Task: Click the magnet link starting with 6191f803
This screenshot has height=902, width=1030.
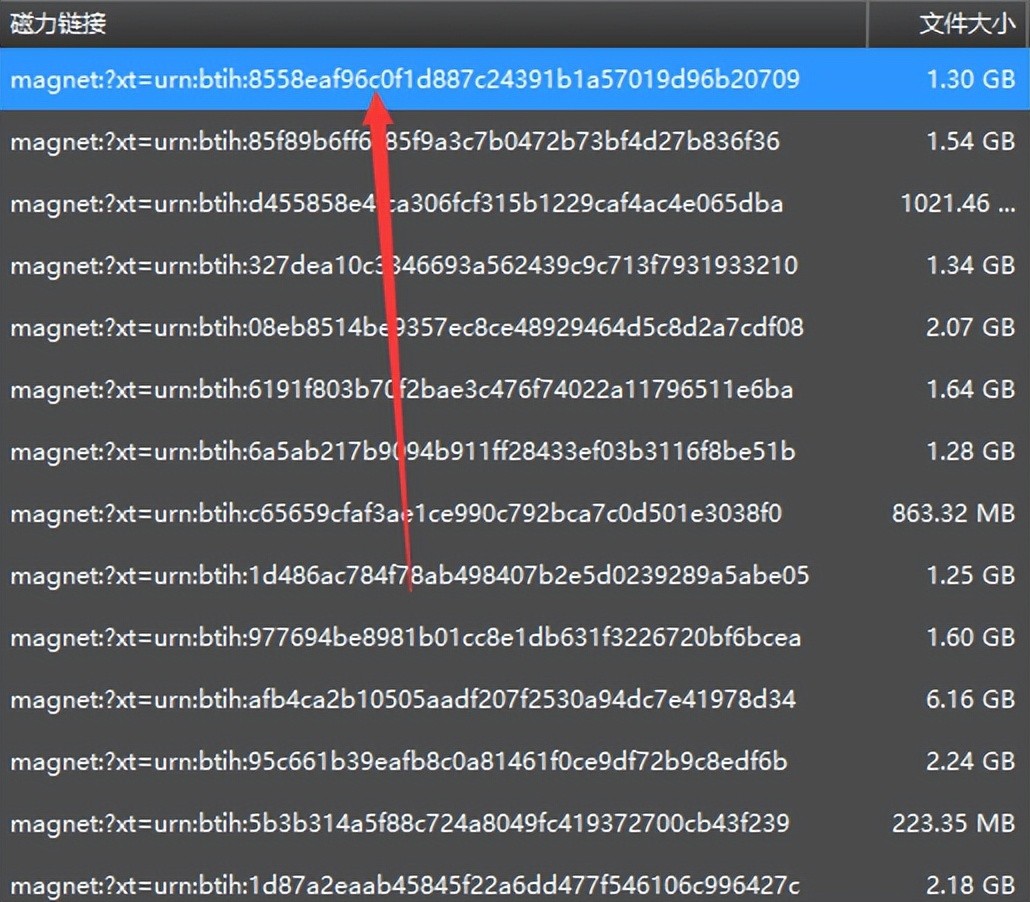Action: coord(401,390)
